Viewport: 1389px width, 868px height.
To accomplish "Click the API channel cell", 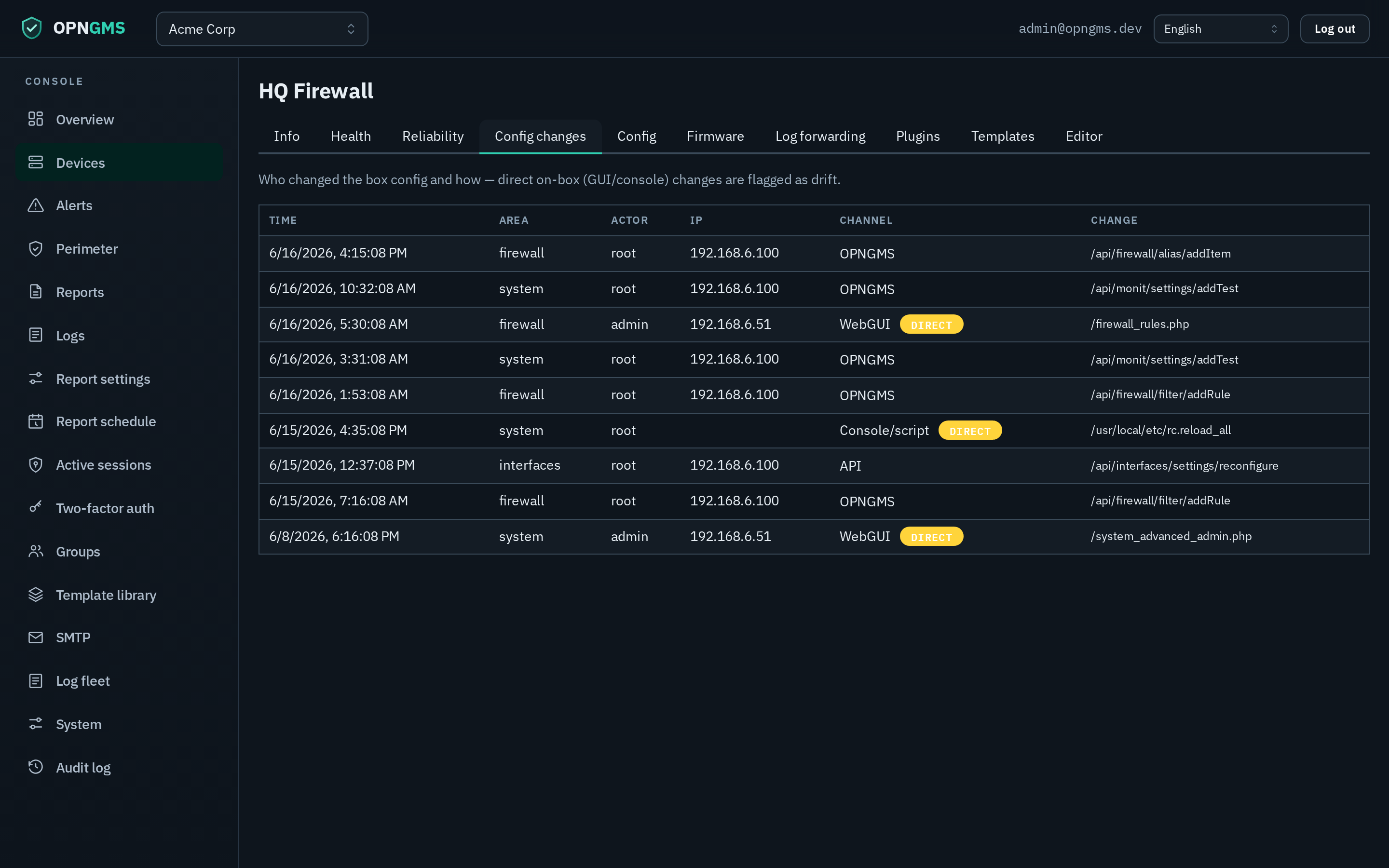I will (850, 465).
